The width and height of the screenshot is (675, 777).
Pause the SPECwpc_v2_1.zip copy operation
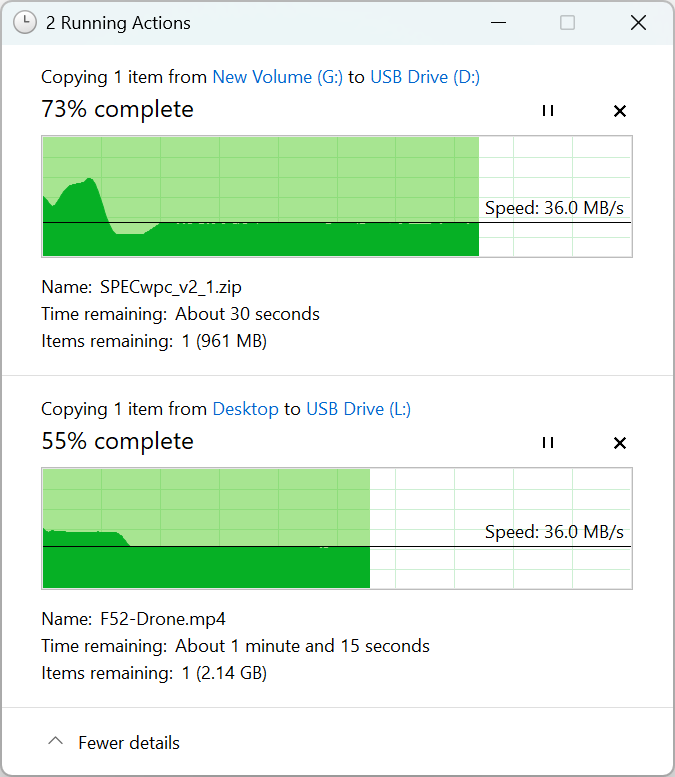tap(547, 111)
